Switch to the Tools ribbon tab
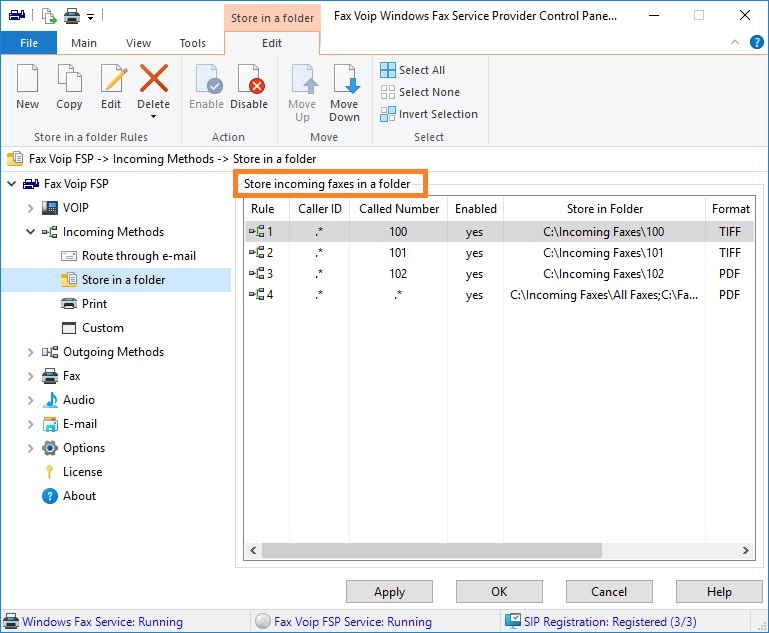 [193, 43]
